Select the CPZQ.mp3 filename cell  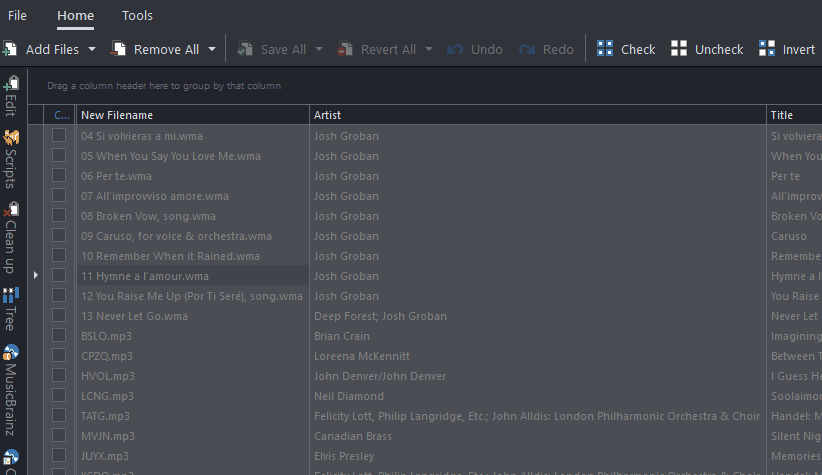click(x=193, y=356)
